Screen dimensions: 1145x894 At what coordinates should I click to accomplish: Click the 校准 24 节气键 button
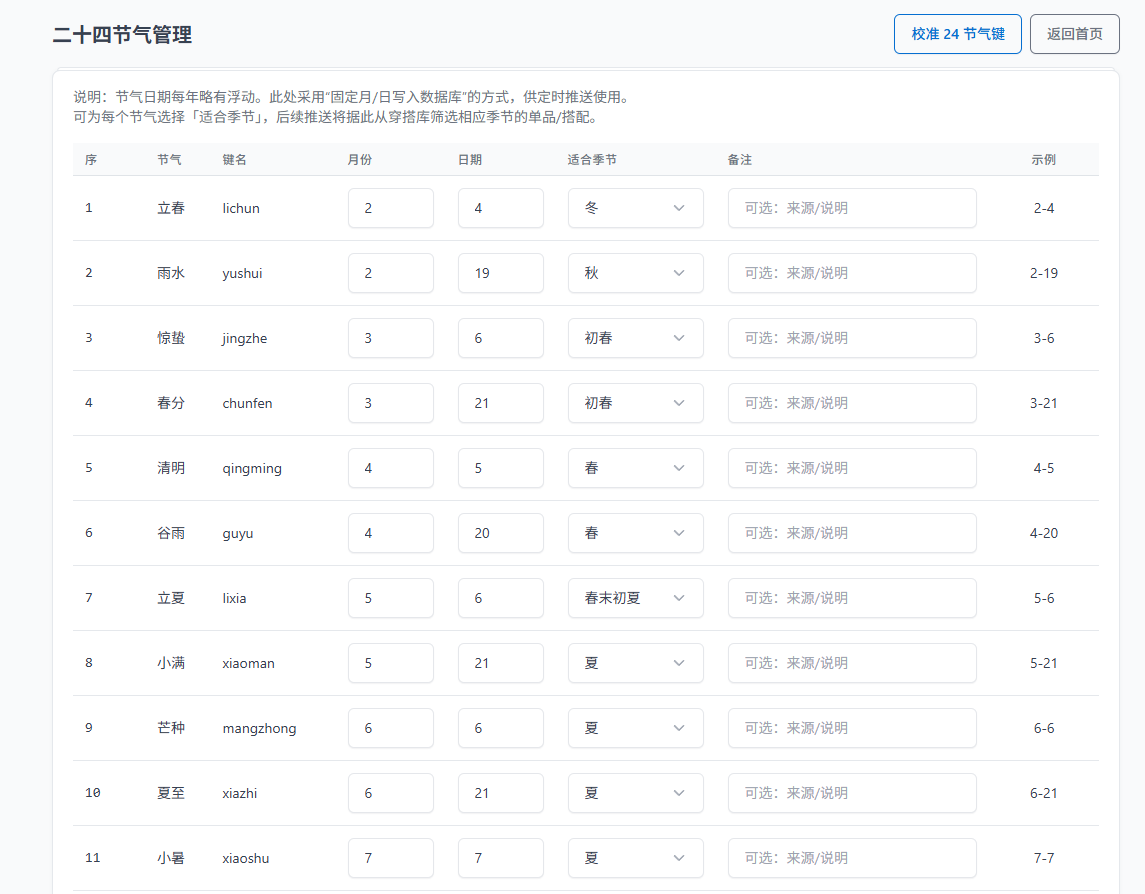click(x=956, y=33)
